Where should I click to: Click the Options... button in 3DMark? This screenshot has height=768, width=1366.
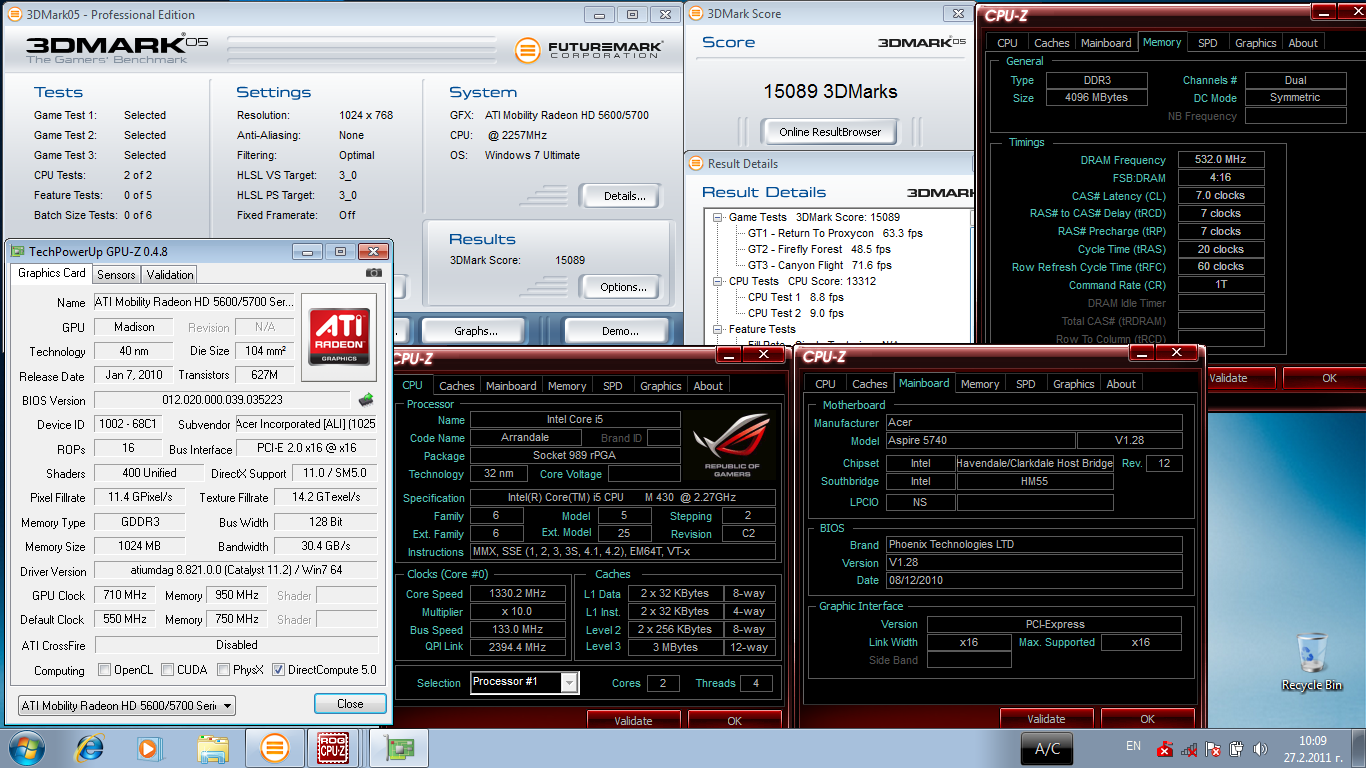pos(619,287)
